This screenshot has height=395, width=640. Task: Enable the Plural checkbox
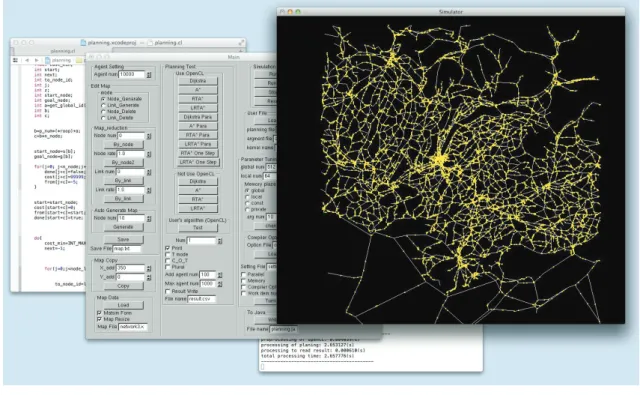pos(167,267)
